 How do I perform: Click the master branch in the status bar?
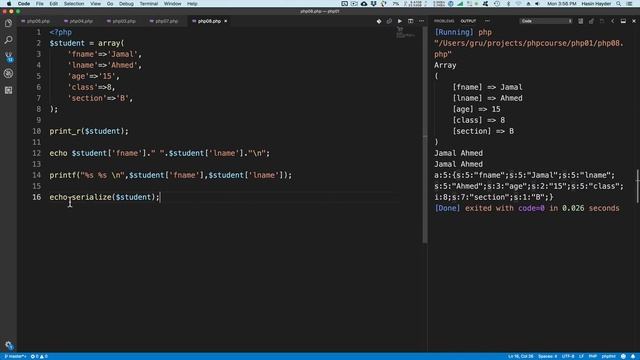coord(15,356)
